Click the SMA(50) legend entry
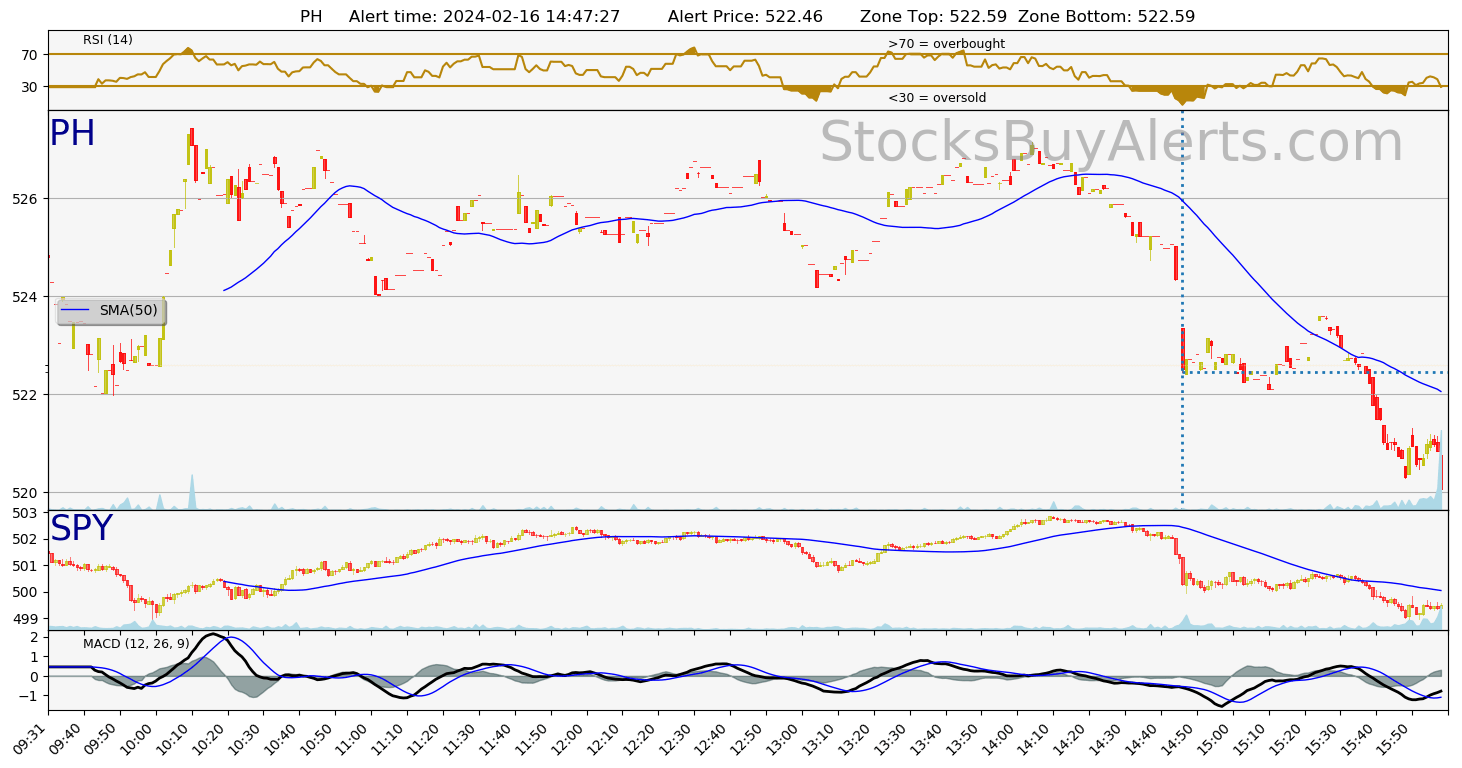Viewport: 1462px width, 768px height. 111,311
